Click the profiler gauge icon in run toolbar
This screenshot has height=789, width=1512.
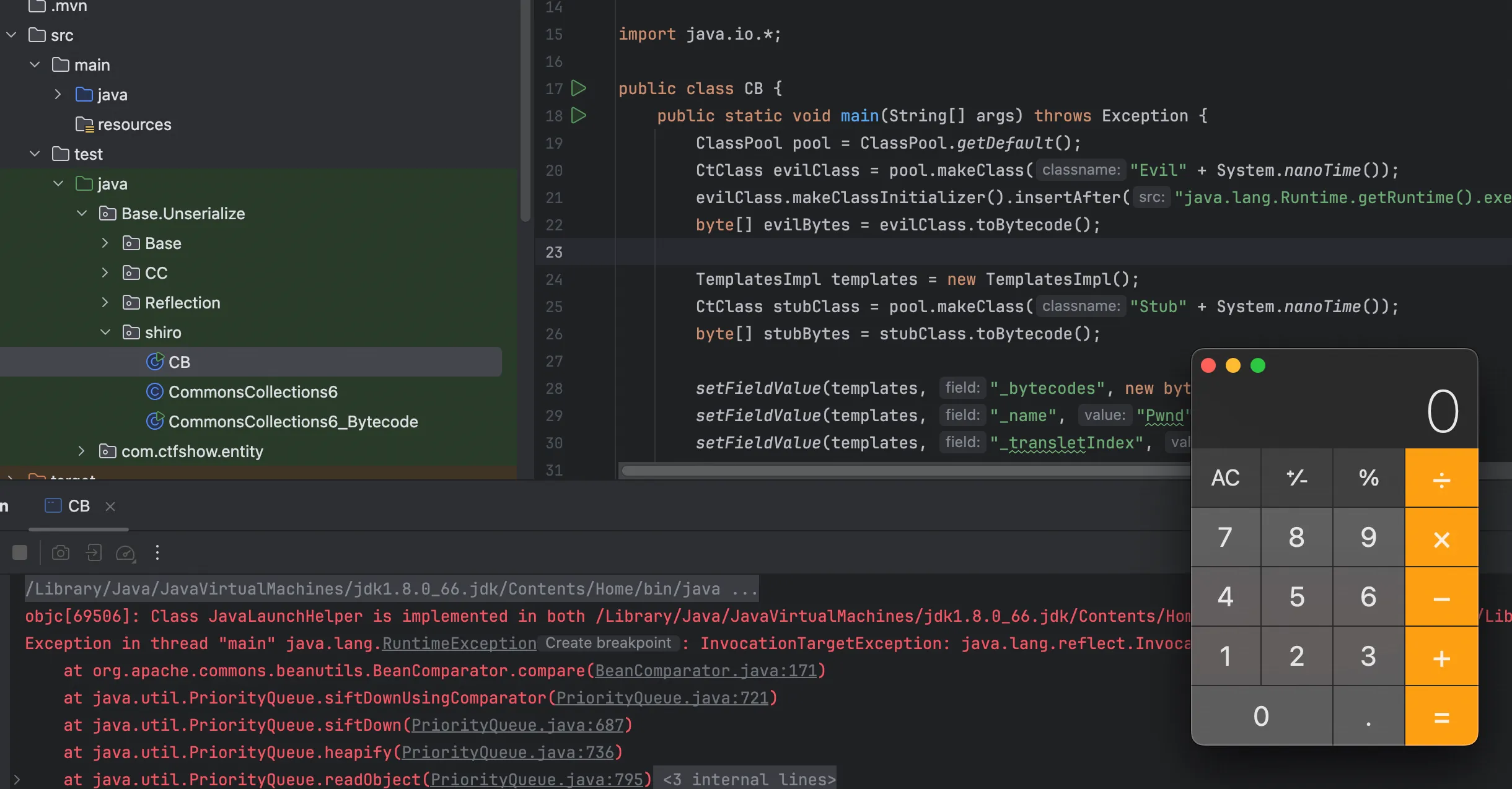click(x=126, y=553)
